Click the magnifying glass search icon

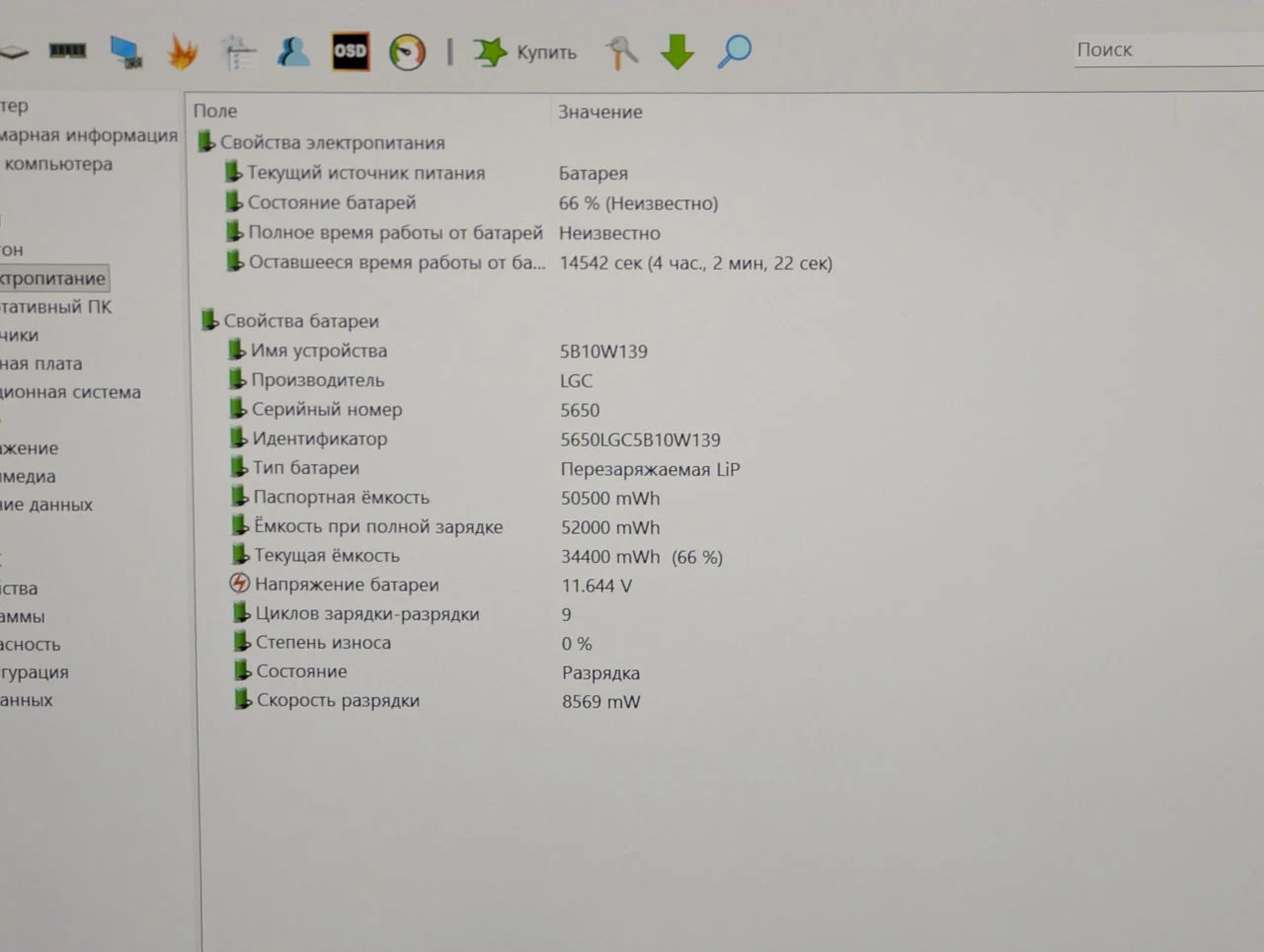click(x=734, y=51)
